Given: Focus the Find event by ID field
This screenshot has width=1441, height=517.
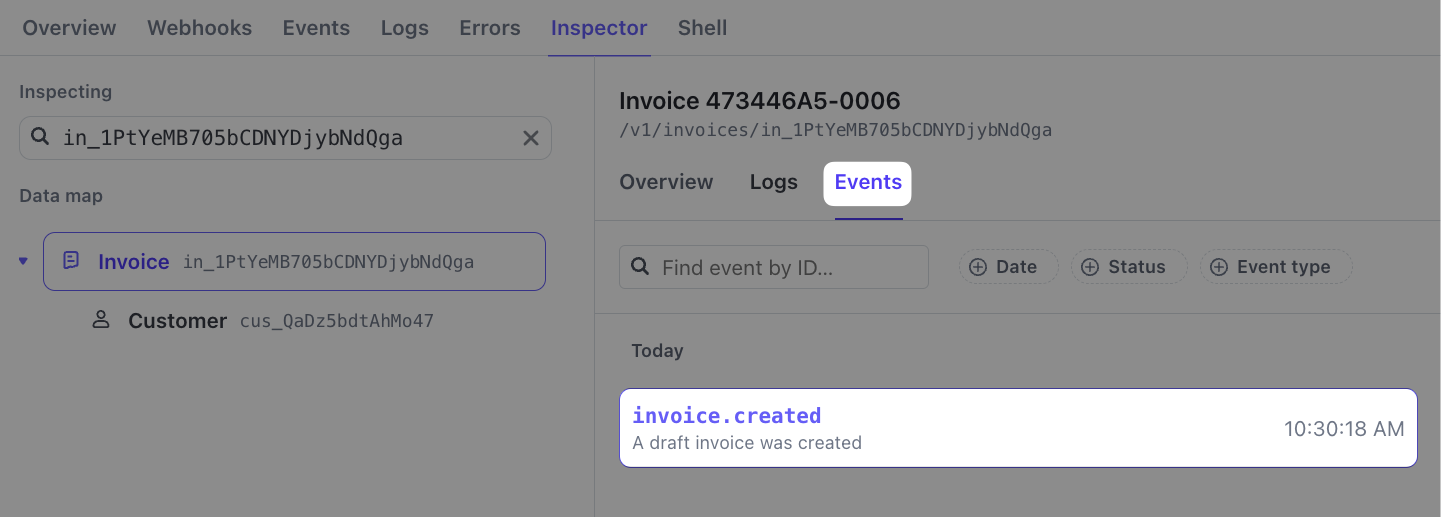Looking at the screenshot, I should [785, 267].
